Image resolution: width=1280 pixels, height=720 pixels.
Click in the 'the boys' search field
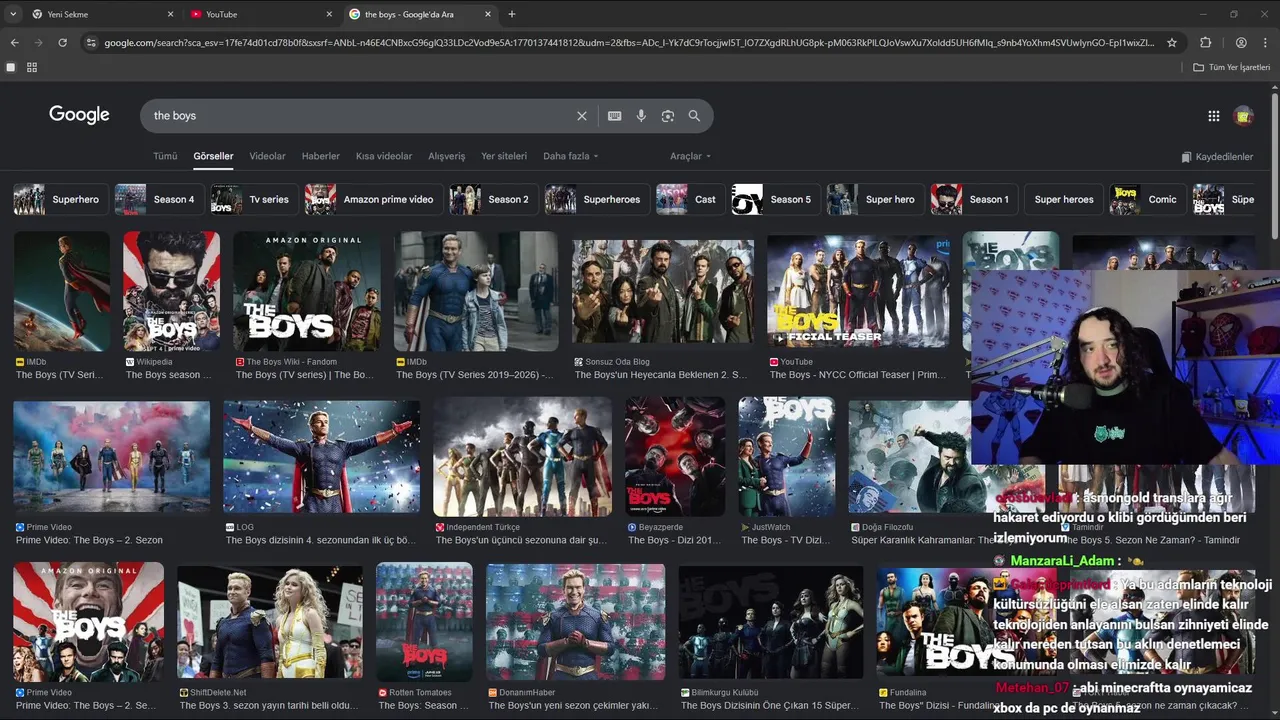click(360, 116)
